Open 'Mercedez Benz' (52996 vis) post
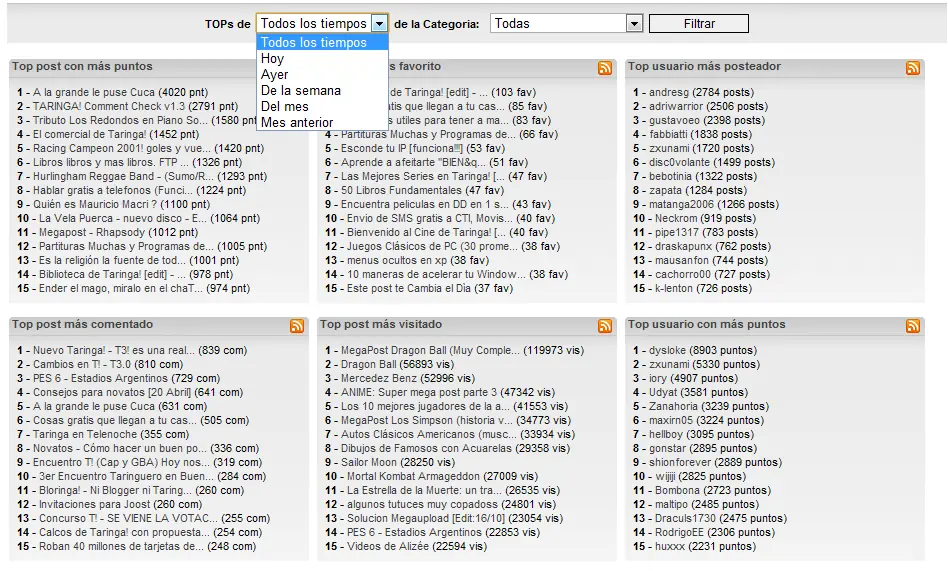Image resolution: width=948 pixels, height=571 pixels. point(377,378)
